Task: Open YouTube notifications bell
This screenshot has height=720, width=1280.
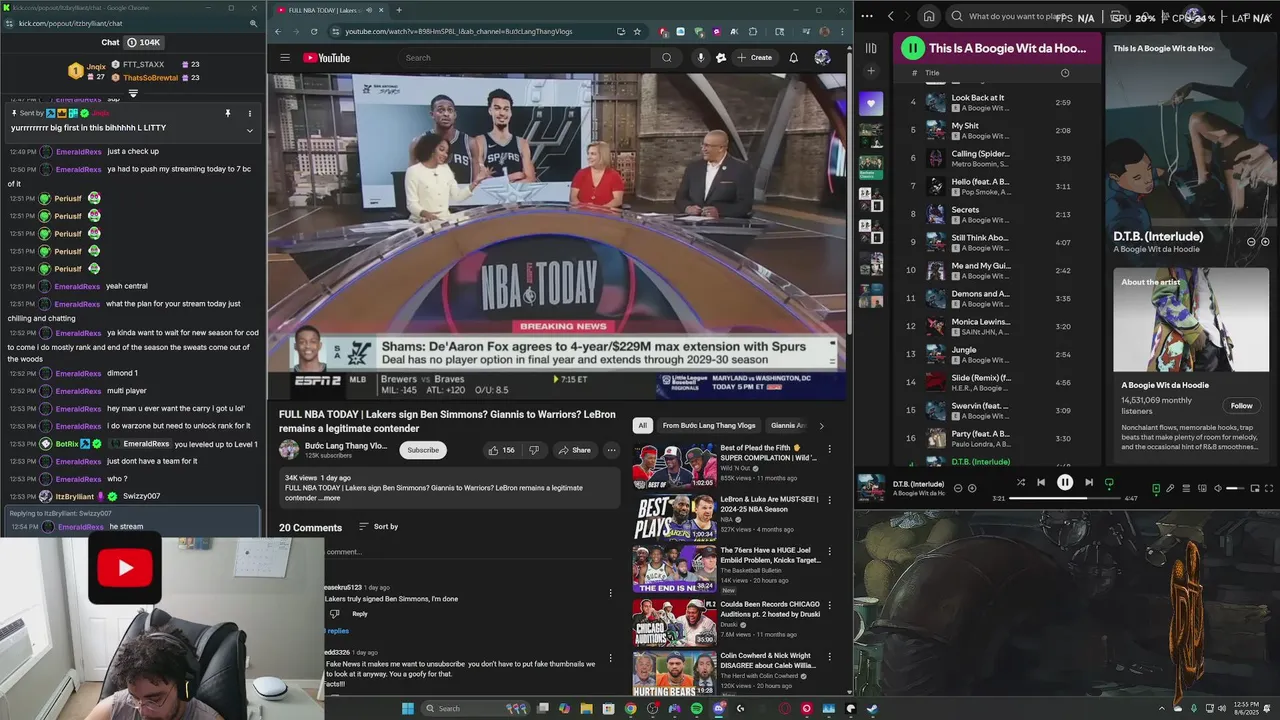Action: pos(794,58)
